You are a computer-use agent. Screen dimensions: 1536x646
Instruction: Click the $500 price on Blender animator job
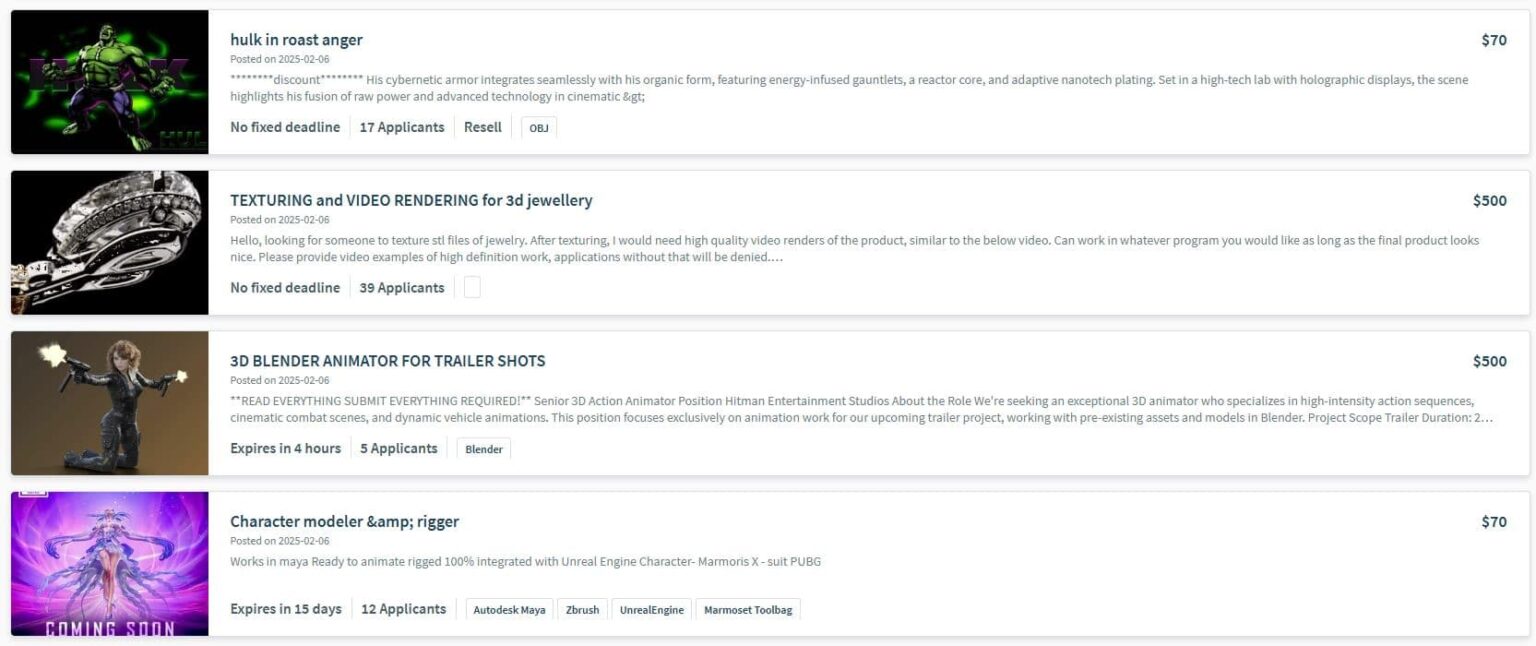click(1489, 361)
